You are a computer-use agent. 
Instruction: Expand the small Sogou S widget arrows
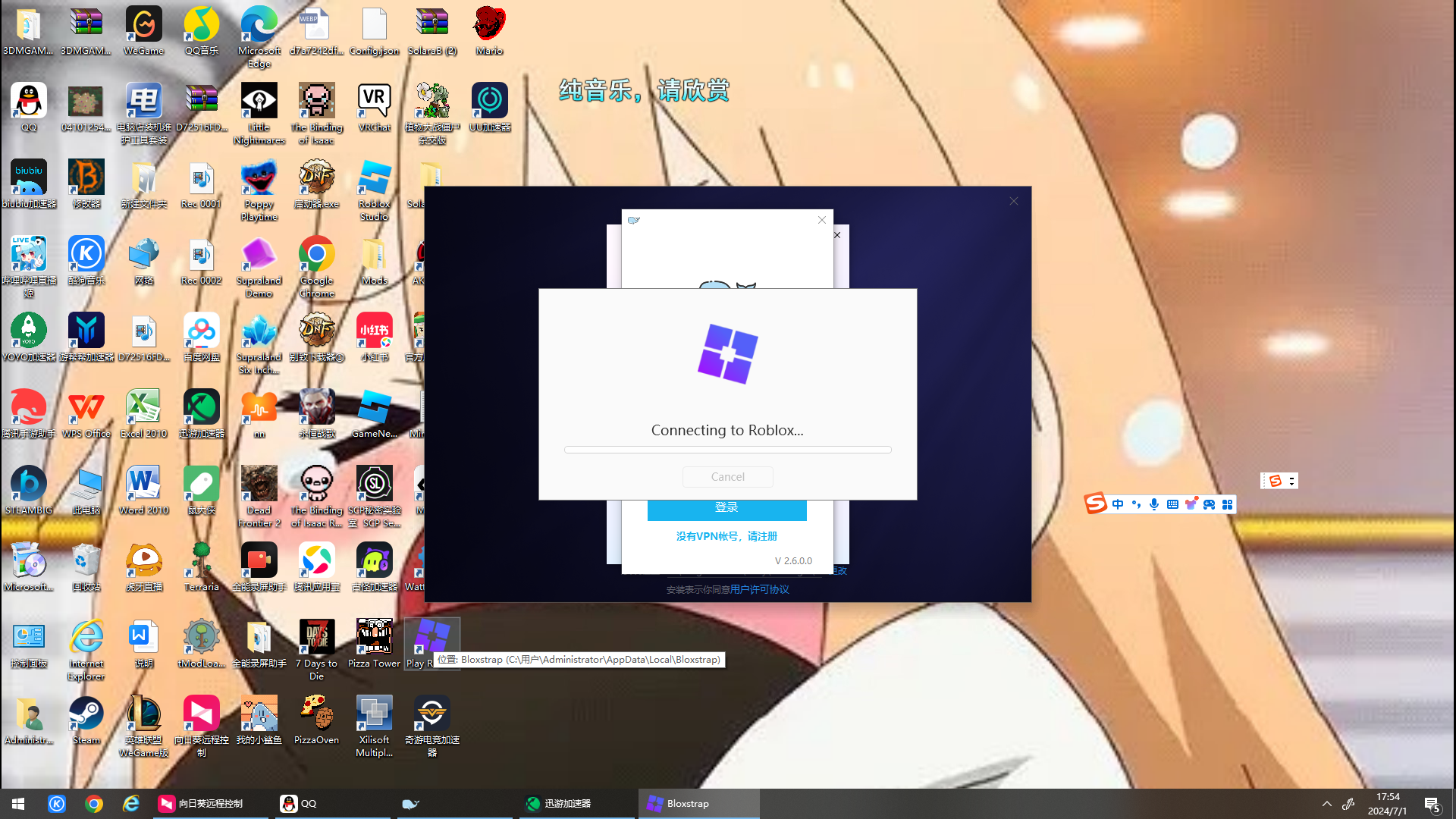[1291, 481]
